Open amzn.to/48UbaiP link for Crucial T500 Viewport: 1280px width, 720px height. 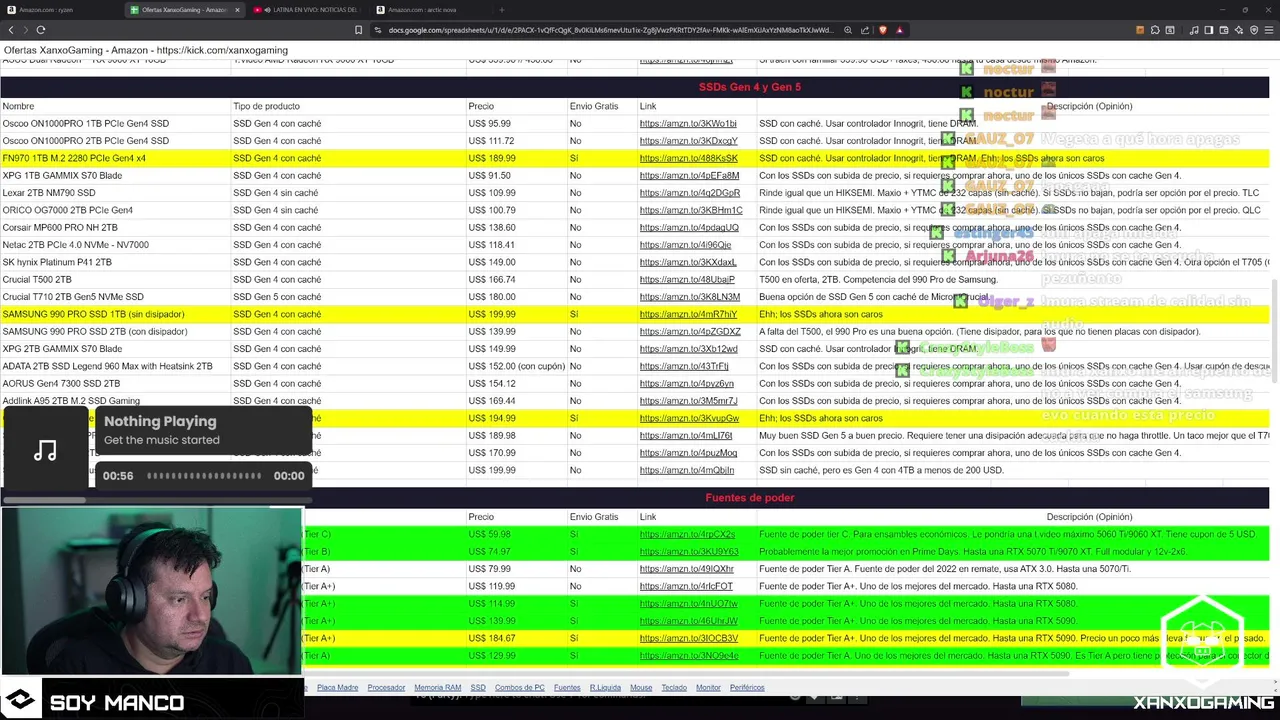point(687,280)
